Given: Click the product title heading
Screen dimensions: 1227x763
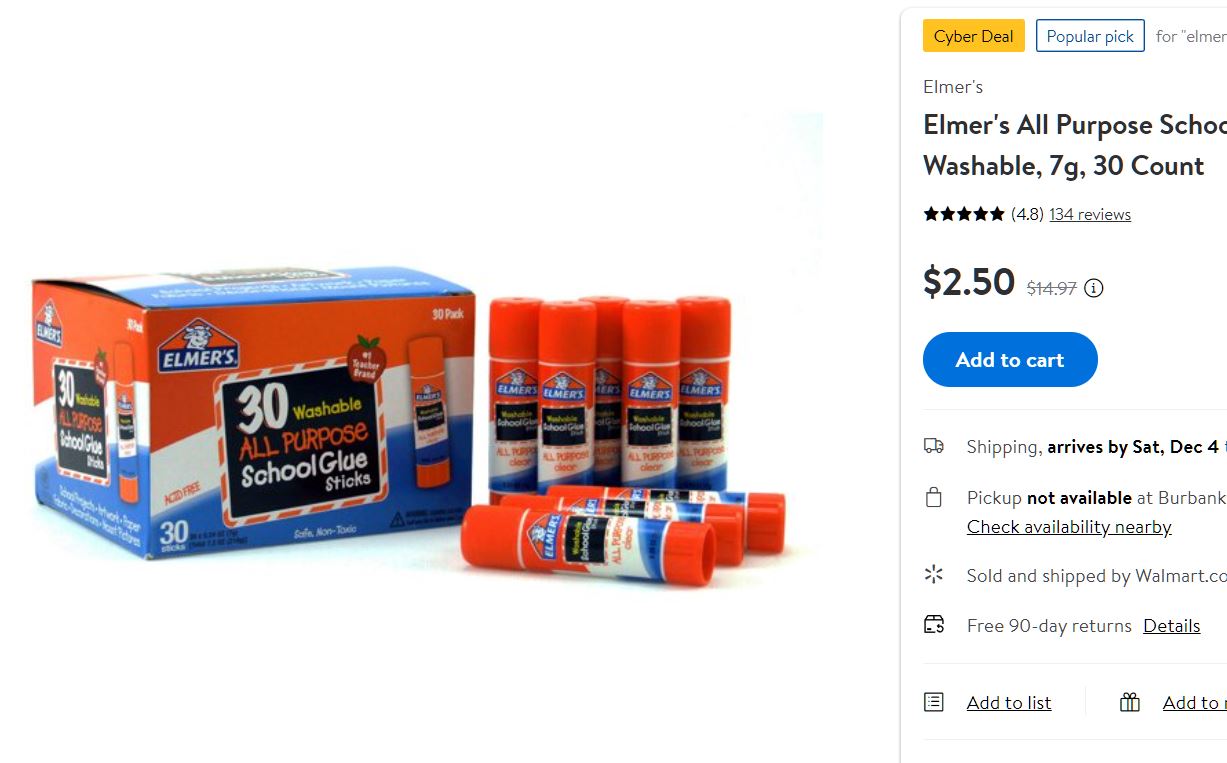Looking at the screenshot, I should pyautogui.click(x=1075, y=145).
